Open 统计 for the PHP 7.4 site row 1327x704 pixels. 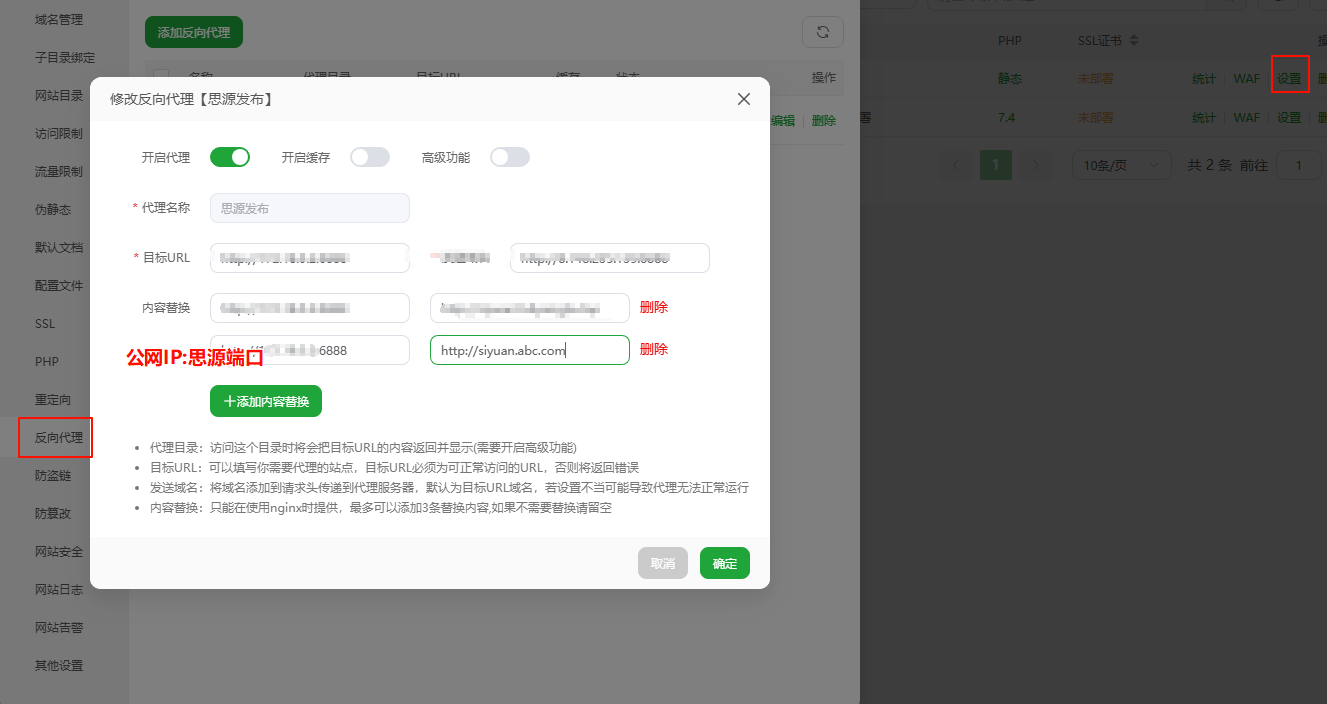[1204, 117]
